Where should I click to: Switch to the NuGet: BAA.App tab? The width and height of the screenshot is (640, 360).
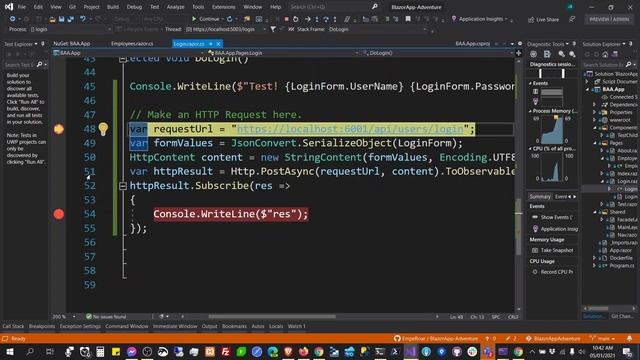[71, 44]
